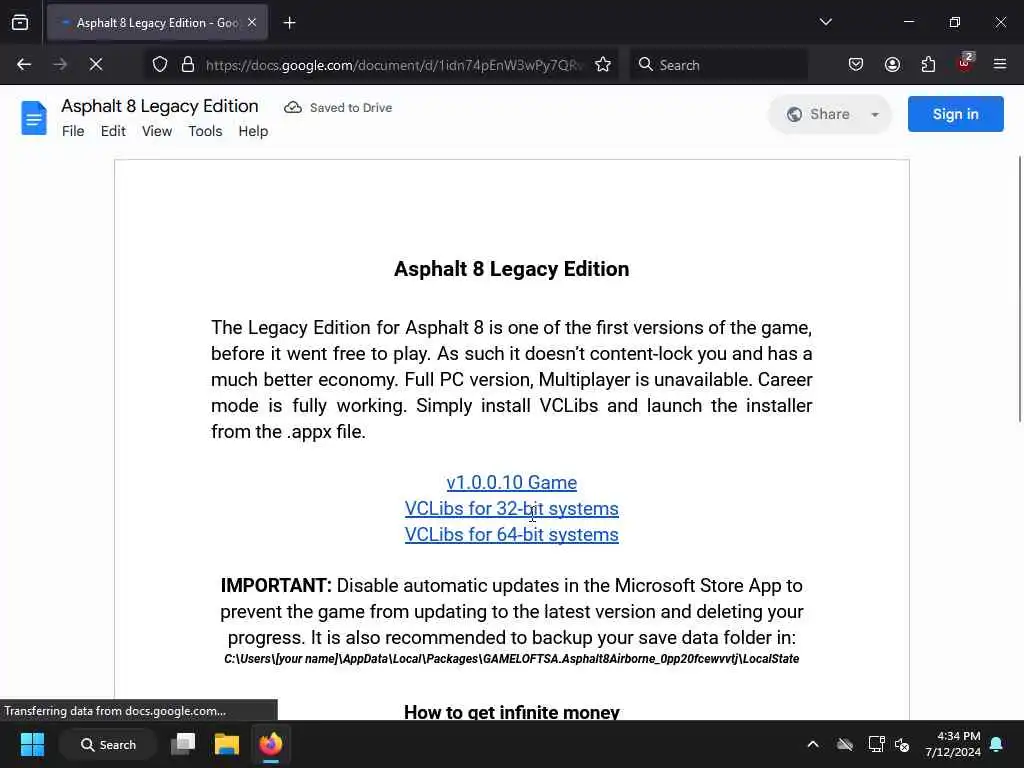This screenshot has height=768, width=1024.
Task: Bookmark this page with the star icon
Action: point(603,65)
